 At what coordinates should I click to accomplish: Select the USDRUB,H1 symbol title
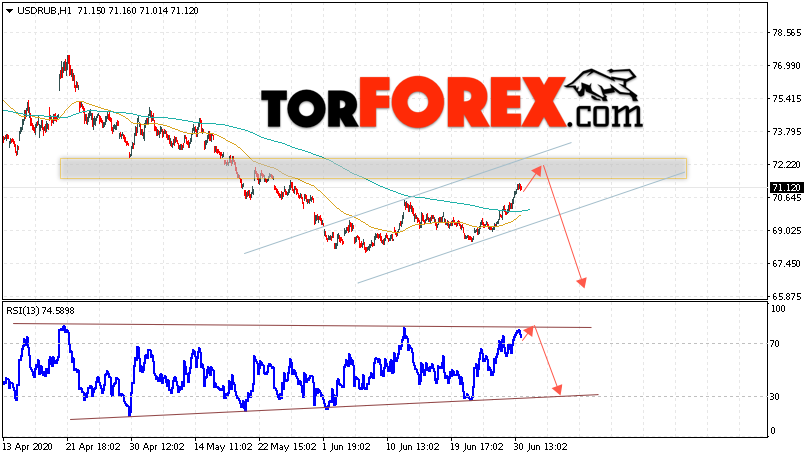[44, 11]
